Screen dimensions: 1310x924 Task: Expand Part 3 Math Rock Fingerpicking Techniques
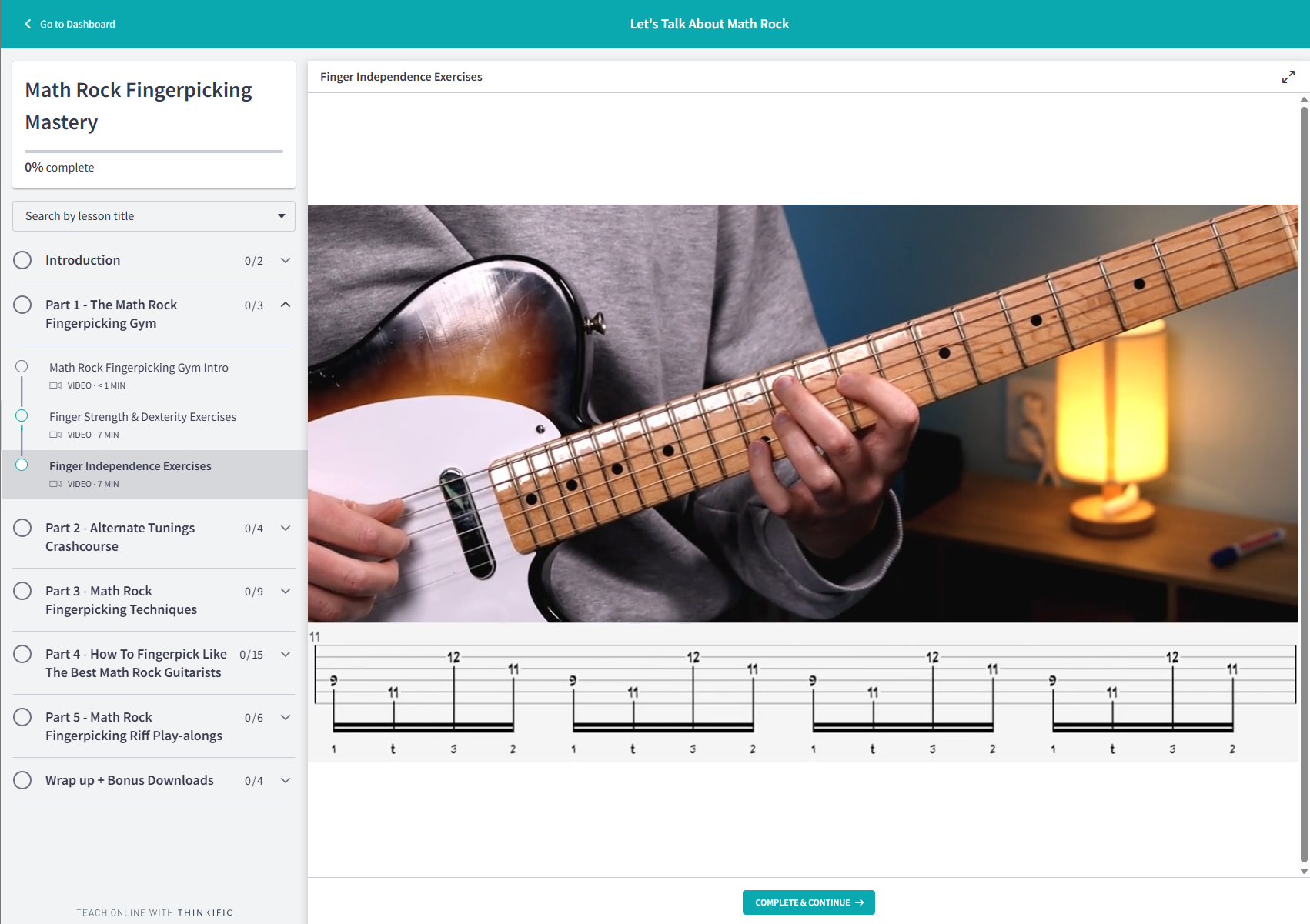pyautogui.click(x=286, y=591)
